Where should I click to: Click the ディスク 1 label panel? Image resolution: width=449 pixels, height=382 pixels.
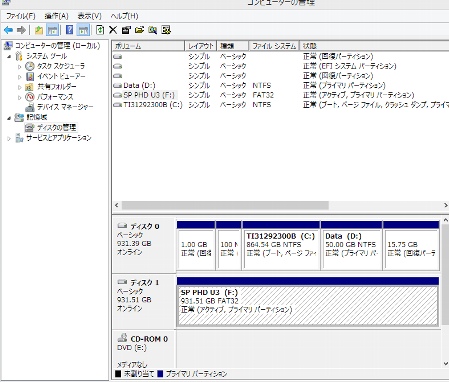pyautogui.click(x=144, y=302)
